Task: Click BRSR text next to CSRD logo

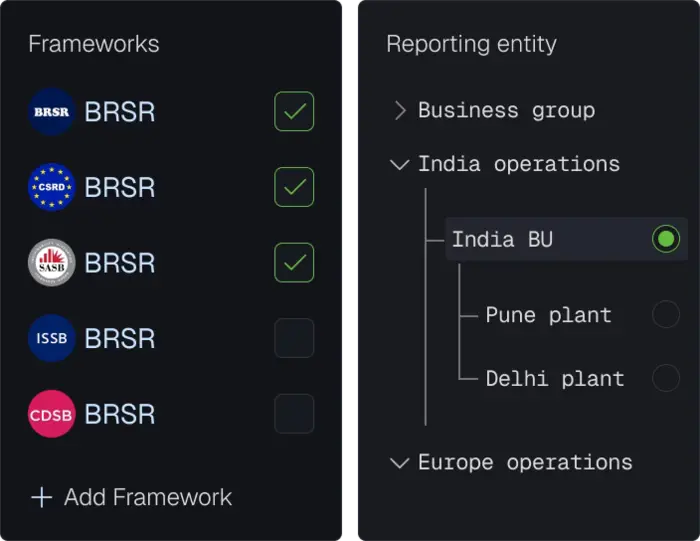Action: pyautogui.click(x=120, y=187)
